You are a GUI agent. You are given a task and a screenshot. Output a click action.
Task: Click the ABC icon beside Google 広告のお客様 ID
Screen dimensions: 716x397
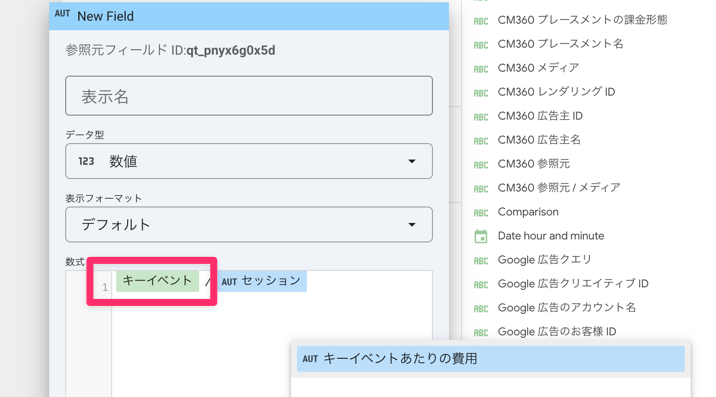click(481, 333)
